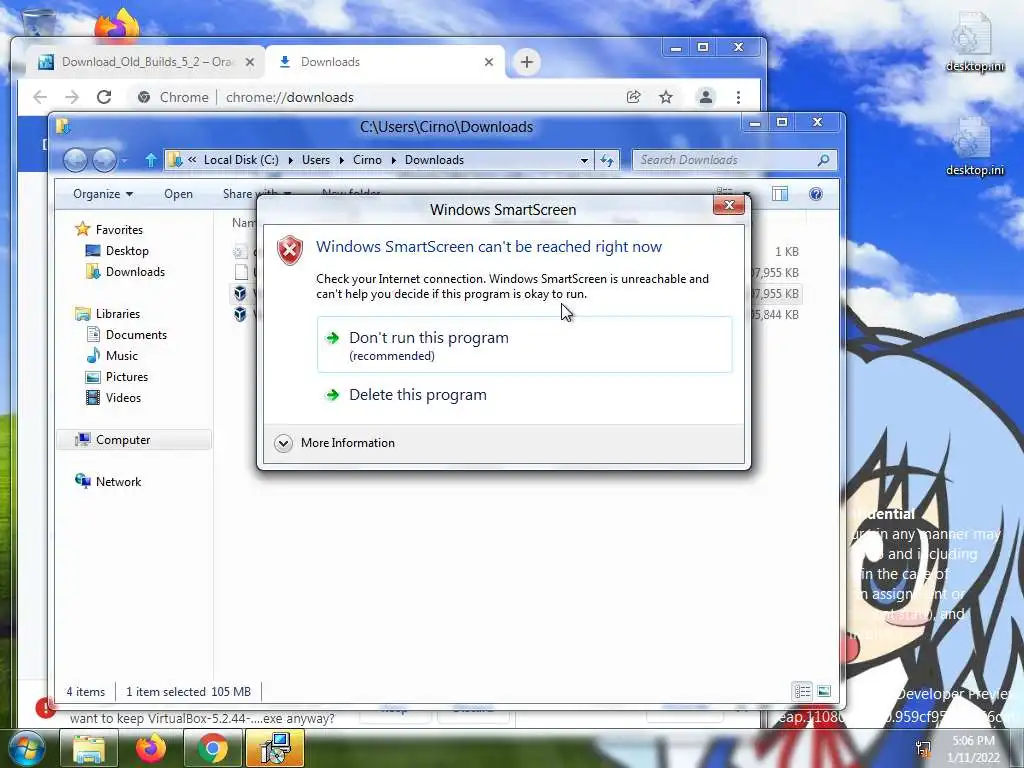Screen dimensions: 1024x768
Task: Click Chrome forward arrow
Action: [72, 97]
